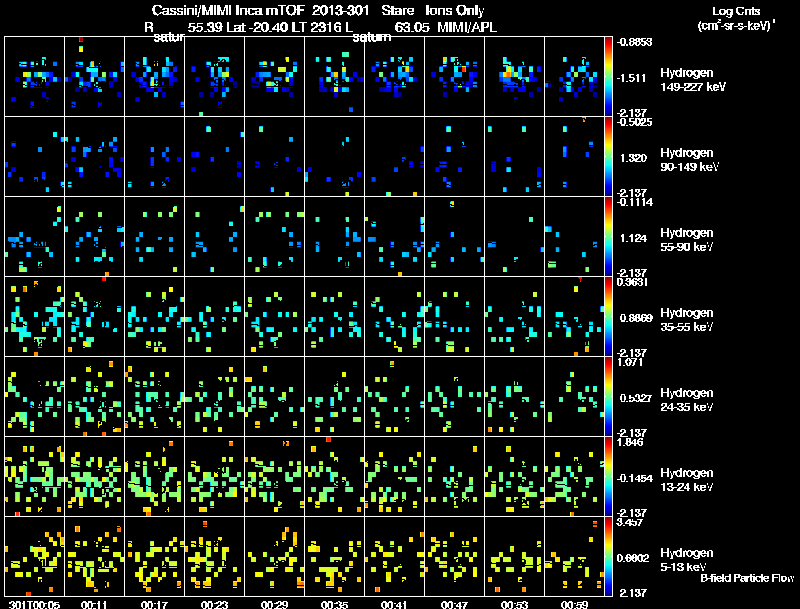Screen dimensions: 800x609
Task: Click the '1.124' colorbar midpoint value
Action: 633,238
